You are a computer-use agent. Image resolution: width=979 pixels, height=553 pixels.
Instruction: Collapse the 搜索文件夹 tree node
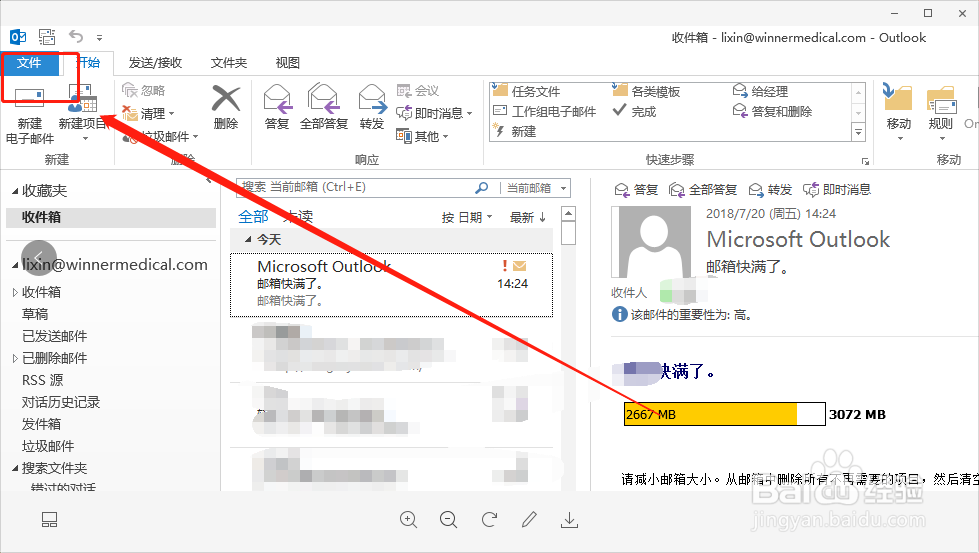point(15,468)
